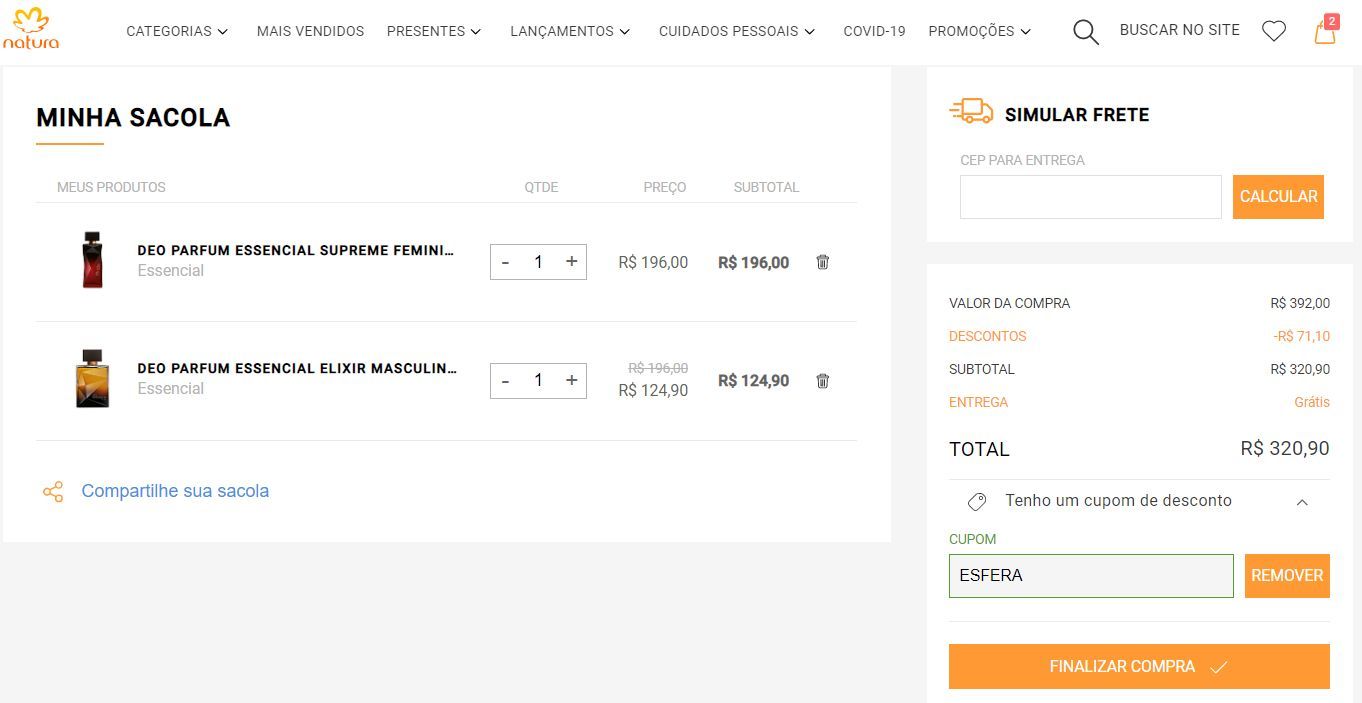Image resolution: width=1362 pixels, height=703 pixels.
Task: Remove Essencial Elixir Masculino with trash icon
Action: pyautogui.click(x=822, y=381)
